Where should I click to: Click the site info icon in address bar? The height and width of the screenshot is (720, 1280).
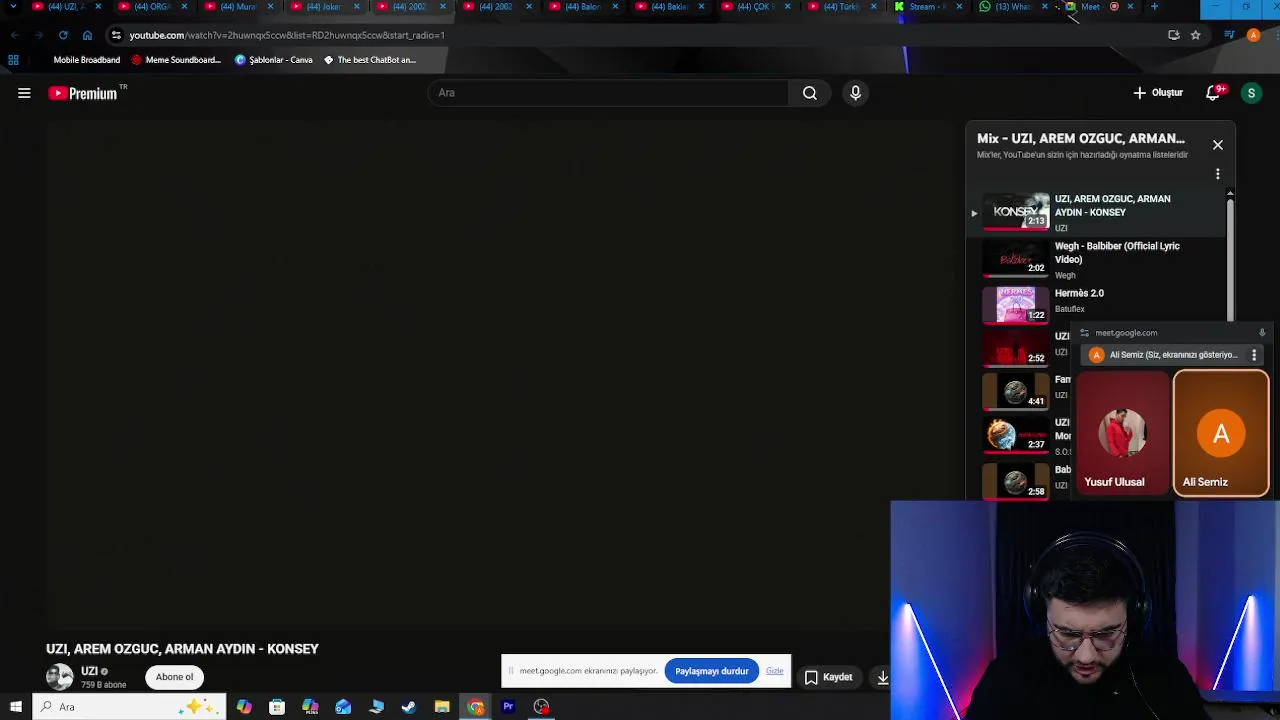coord(116,35)
